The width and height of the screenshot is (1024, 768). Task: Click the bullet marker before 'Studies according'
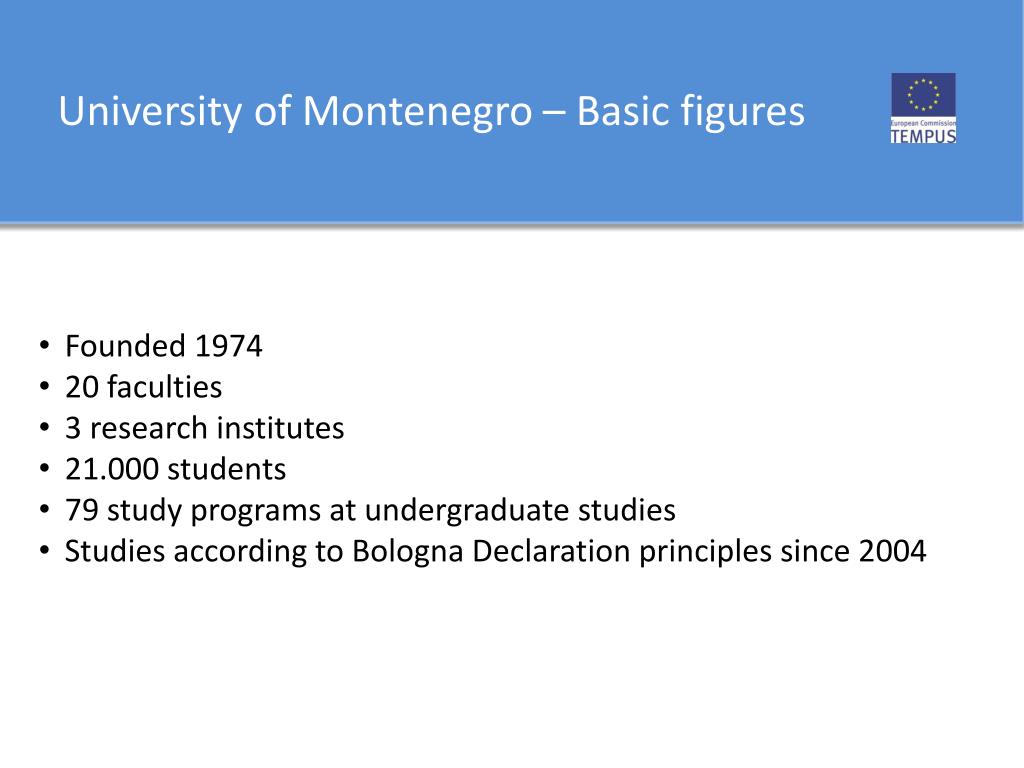[x=44, y=550]
